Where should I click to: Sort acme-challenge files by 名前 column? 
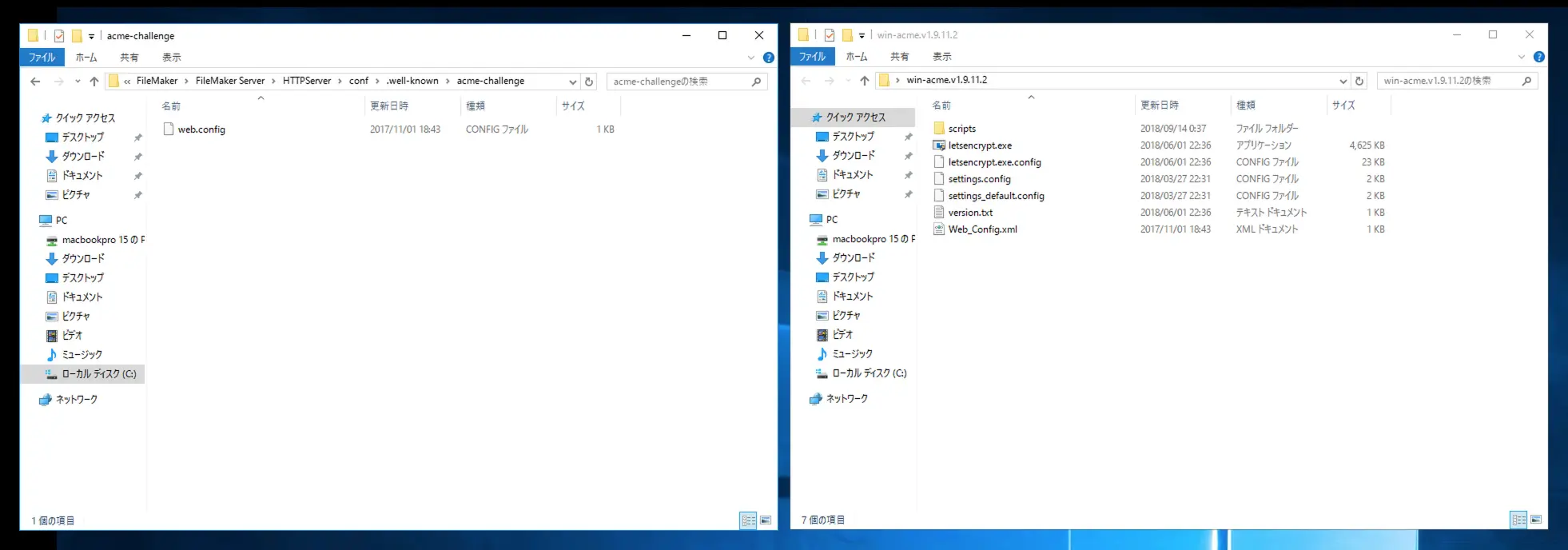coord(260,106)
